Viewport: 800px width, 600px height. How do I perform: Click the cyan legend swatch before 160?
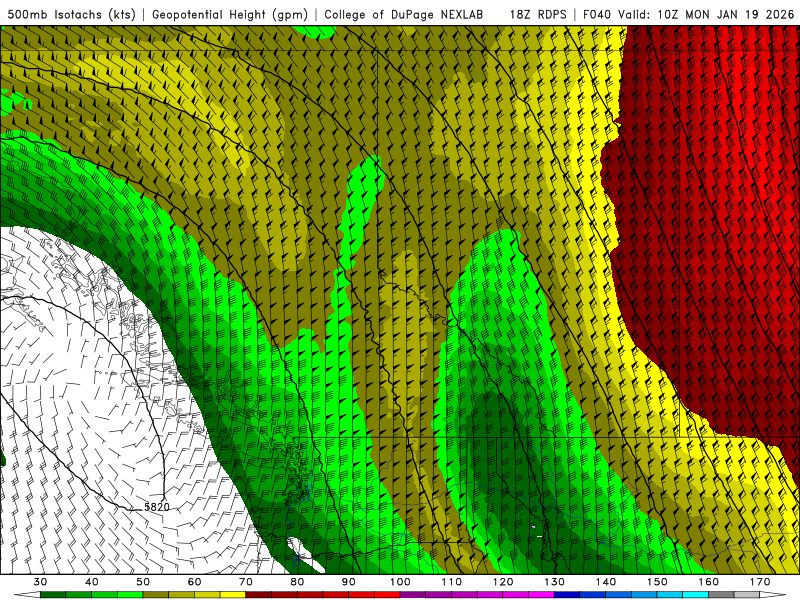[x=696, y=595]
